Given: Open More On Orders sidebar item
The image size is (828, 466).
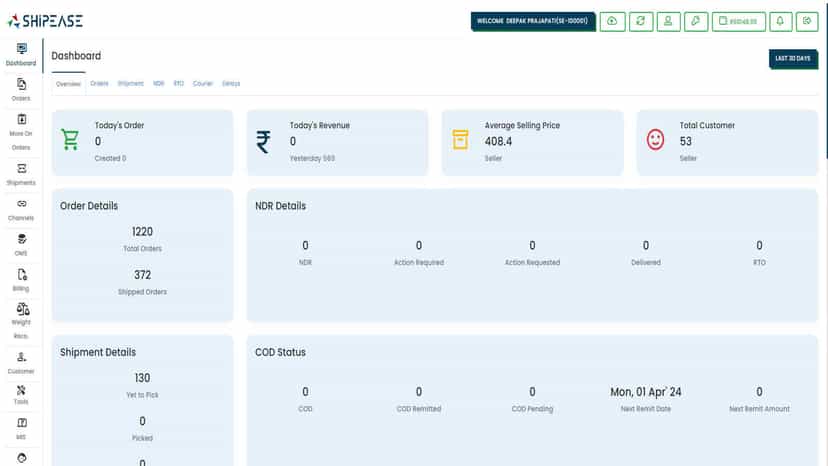Looking at the screenshot, I should (21, 132).
